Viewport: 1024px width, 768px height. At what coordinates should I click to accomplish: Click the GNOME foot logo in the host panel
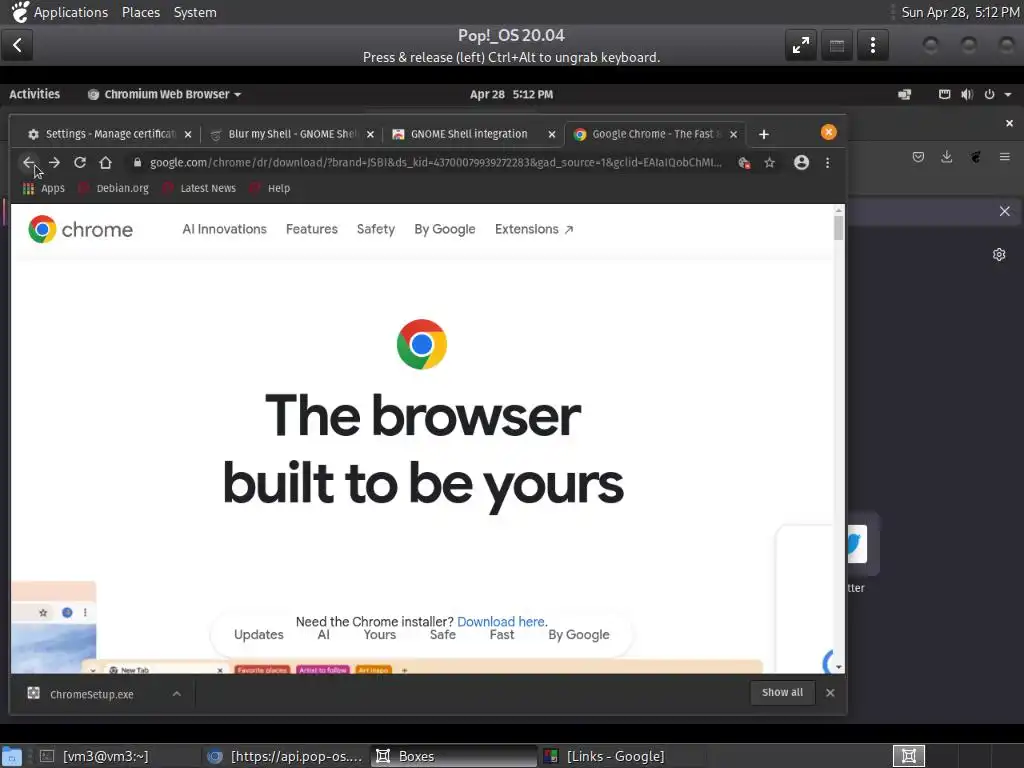click(x=20, y=12)
